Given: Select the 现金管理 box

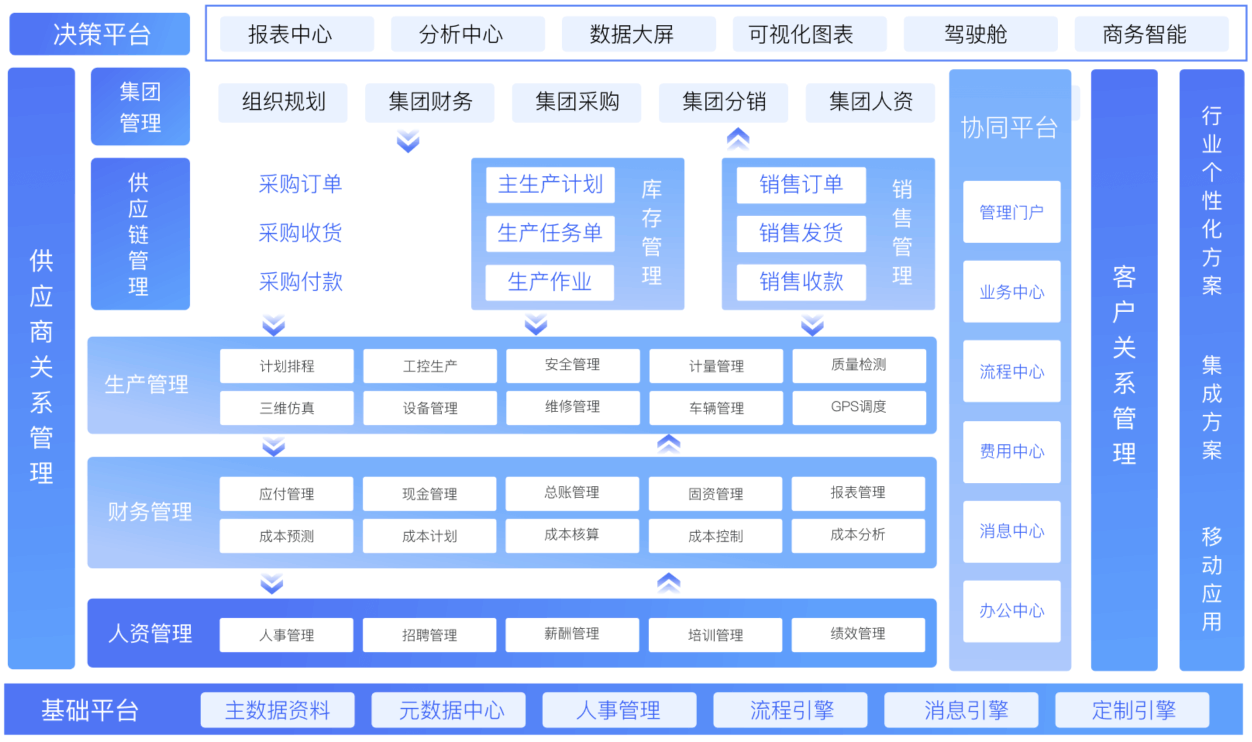Looking at the screenshot, I should tap(430, 494).
